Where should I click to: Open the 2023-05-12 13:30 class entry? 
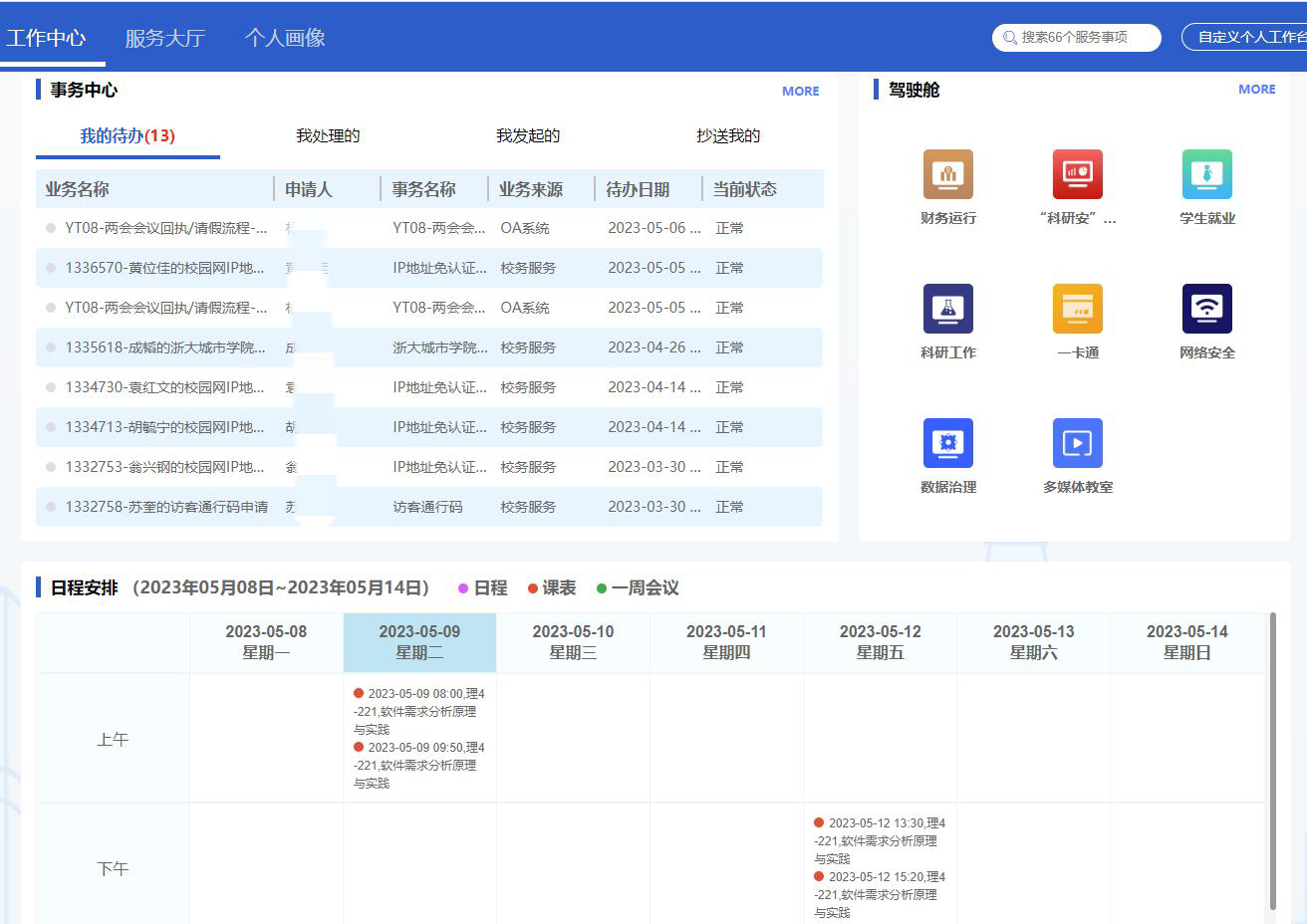[x=880, y=840]
